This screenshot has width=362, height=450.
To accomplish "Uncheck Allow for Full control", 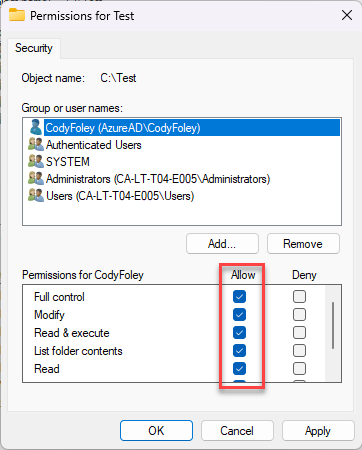I will click(x=239, y=296).
